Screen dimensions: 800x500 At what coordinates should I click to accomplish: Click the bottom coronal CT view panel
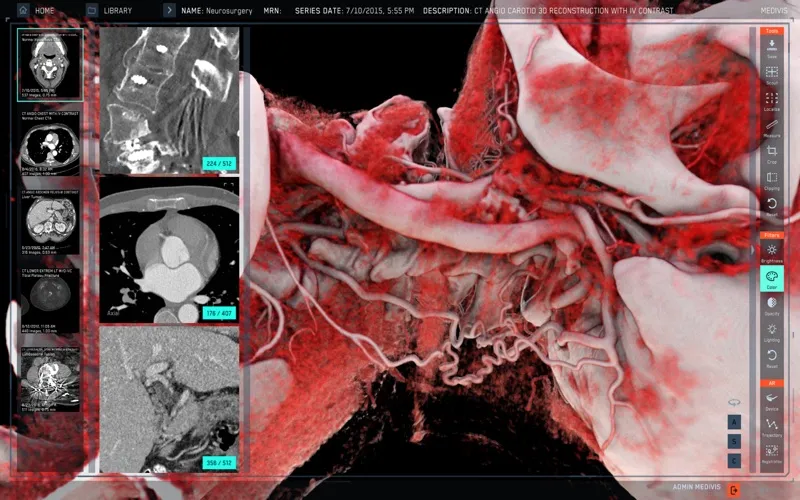(x=169, y=399)
